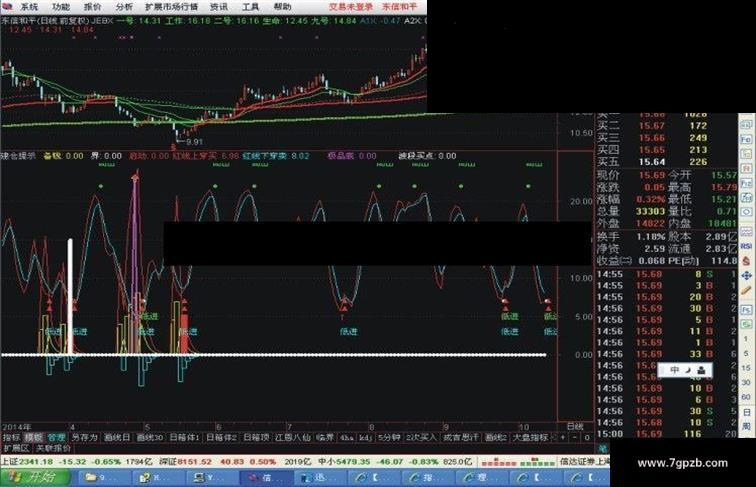
Task: Click the wave indicator icon in right toolbar
Action: pos(745,232)
